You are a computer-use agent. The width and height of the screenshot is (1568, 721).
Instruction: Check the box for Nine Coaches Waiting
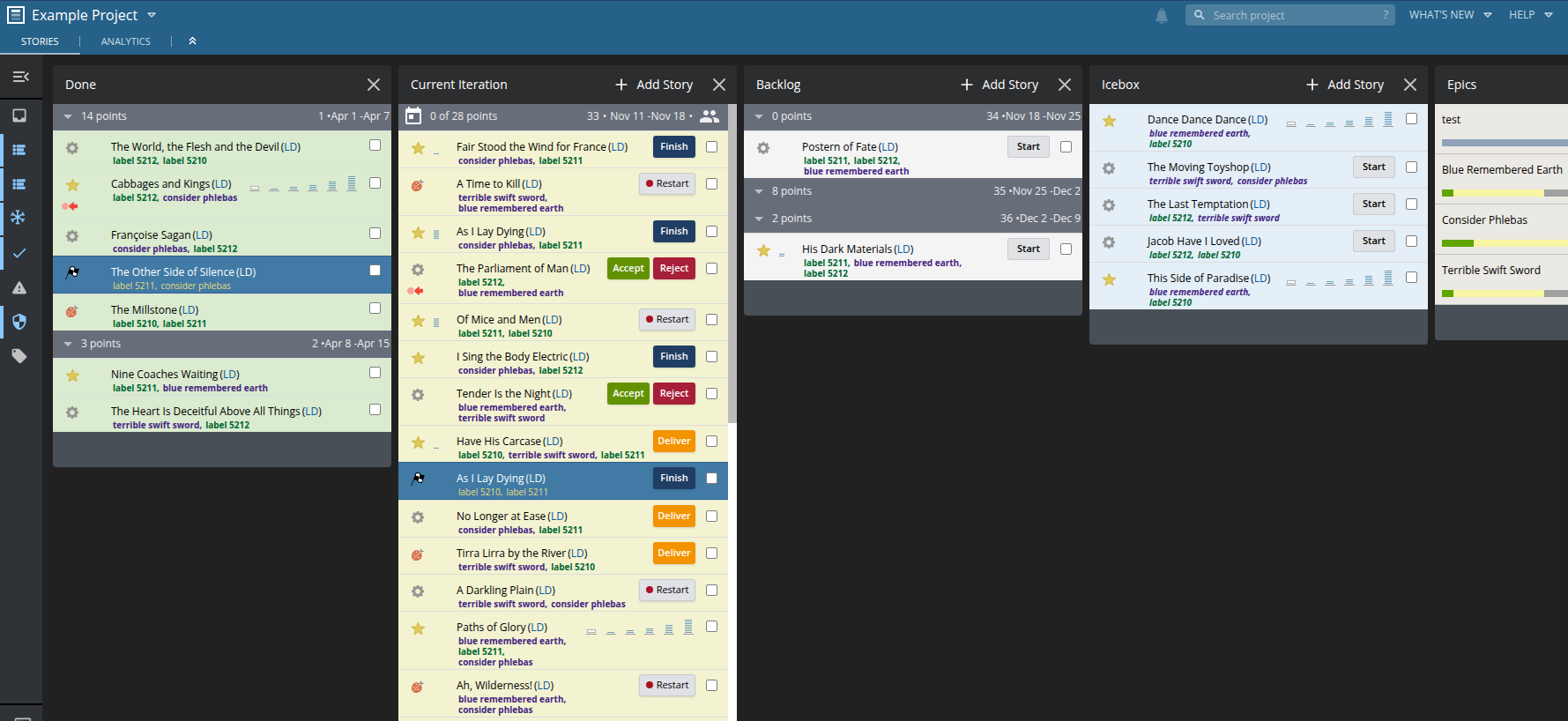coord(375,373)
